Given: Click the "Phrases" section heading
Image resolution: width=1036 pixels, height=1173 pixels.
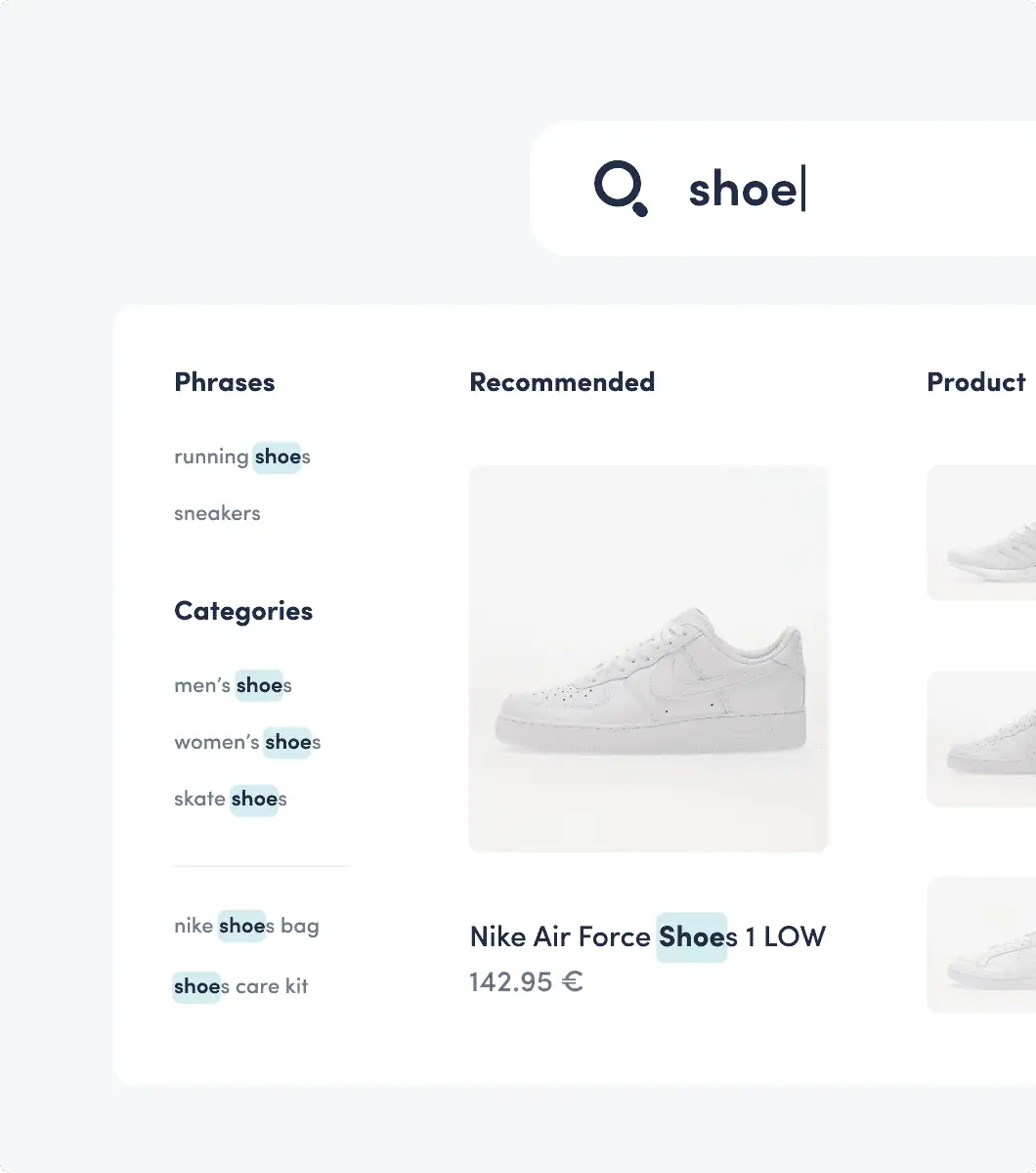Looking at the screenshot, I should (225, 382).
